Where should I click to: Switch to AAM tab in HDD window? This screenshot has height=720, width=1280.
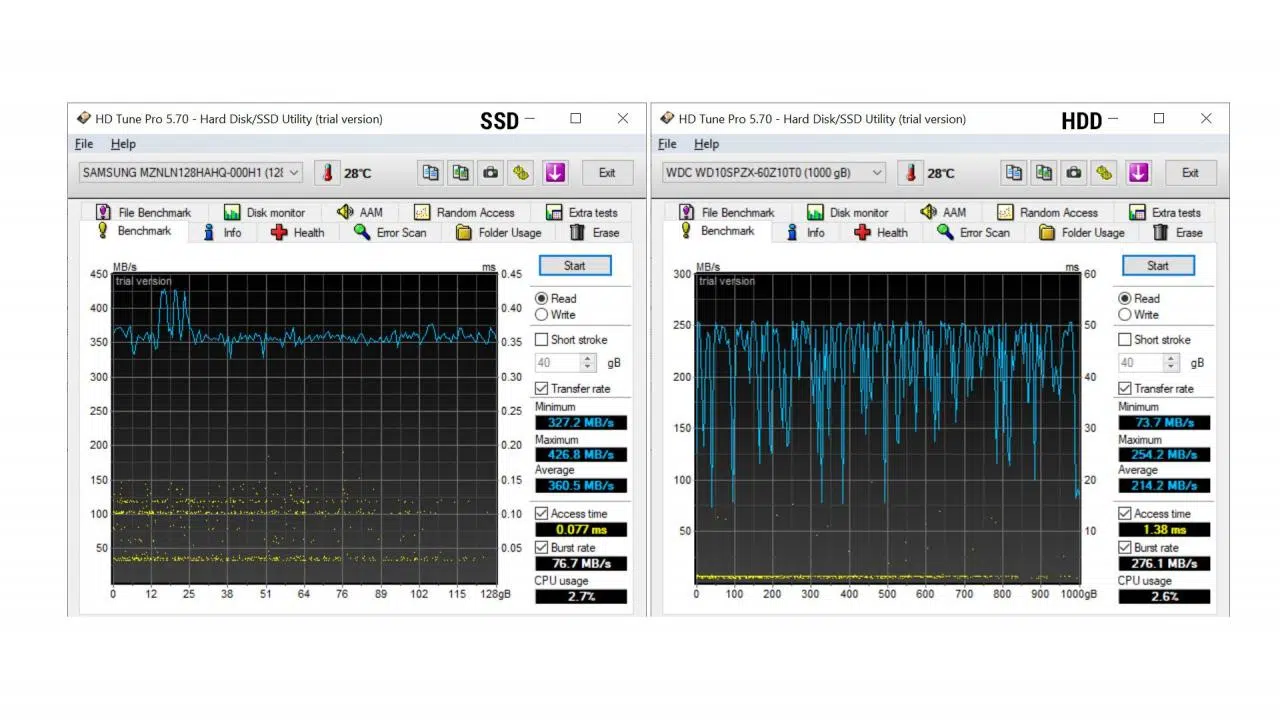point(943,212)
